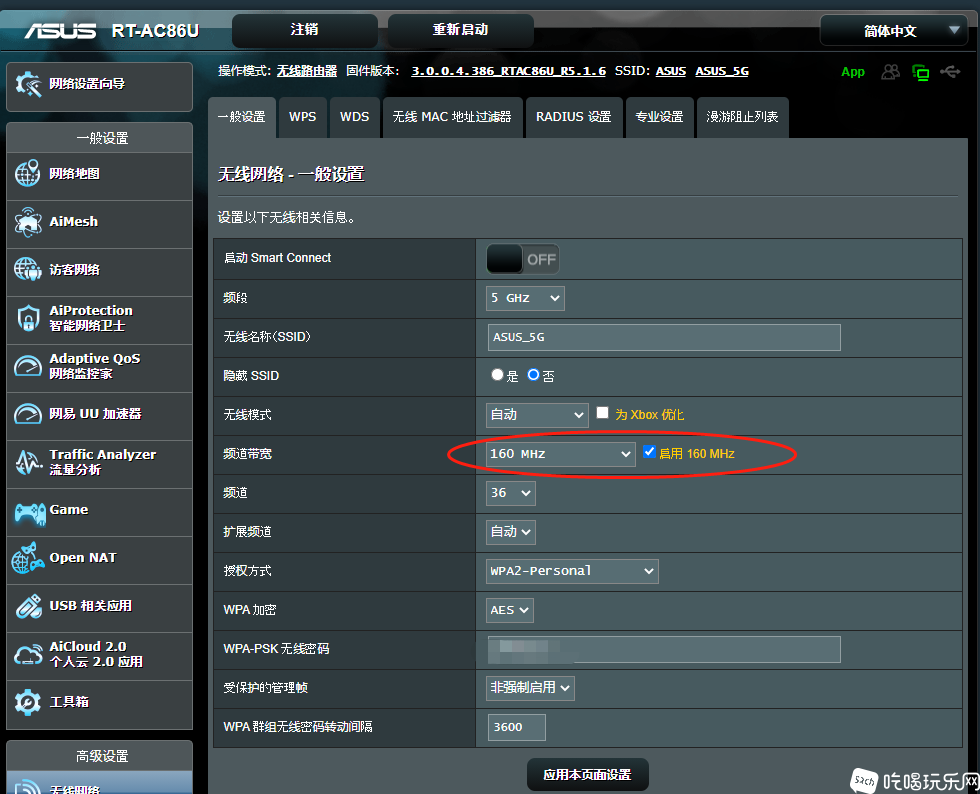Switch to the WPS tab
Viewport: 980px width, 794px height.
coord(302,117)
